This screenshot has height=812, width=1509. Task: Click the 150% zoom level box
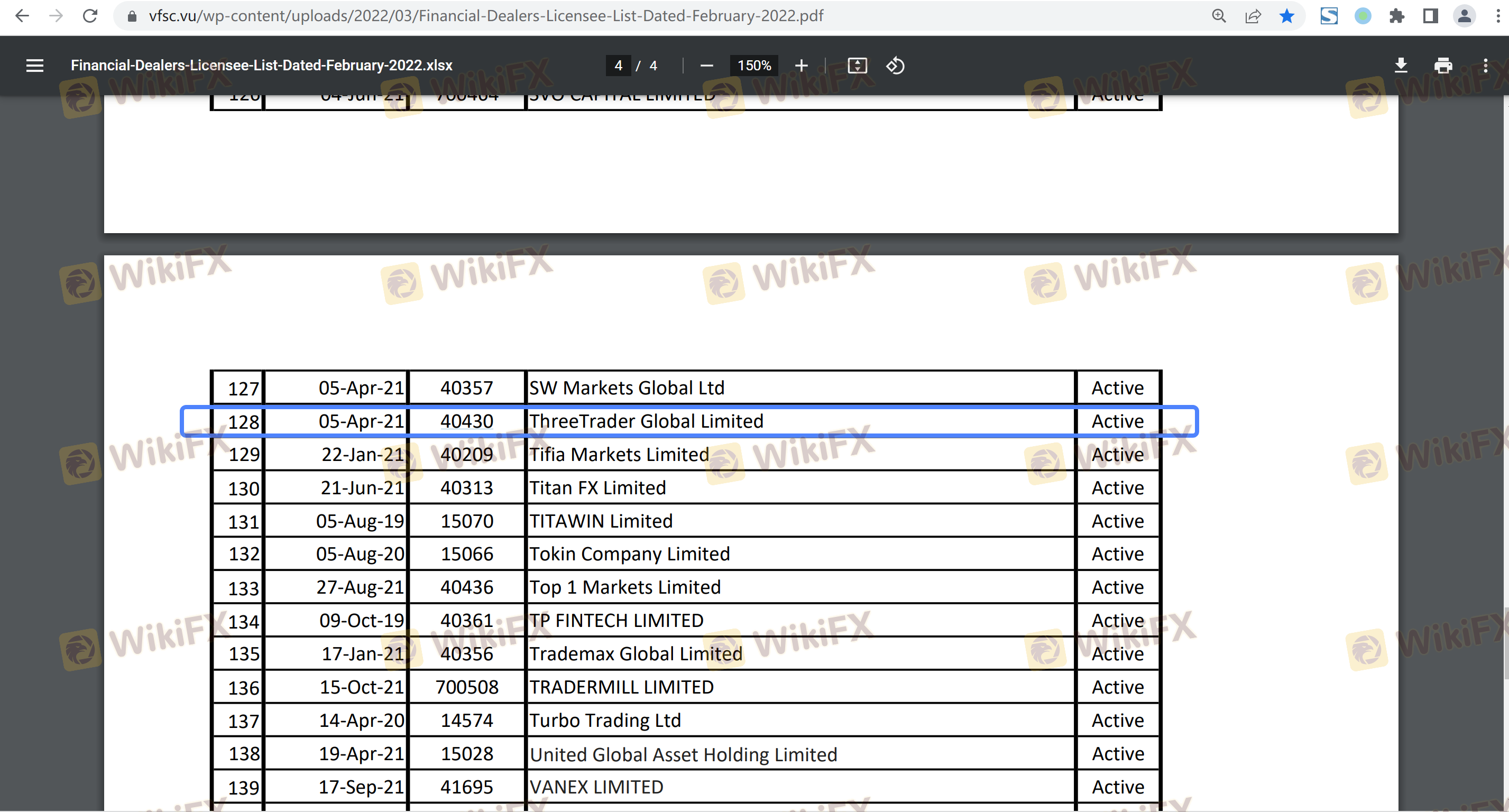point(753,66)
